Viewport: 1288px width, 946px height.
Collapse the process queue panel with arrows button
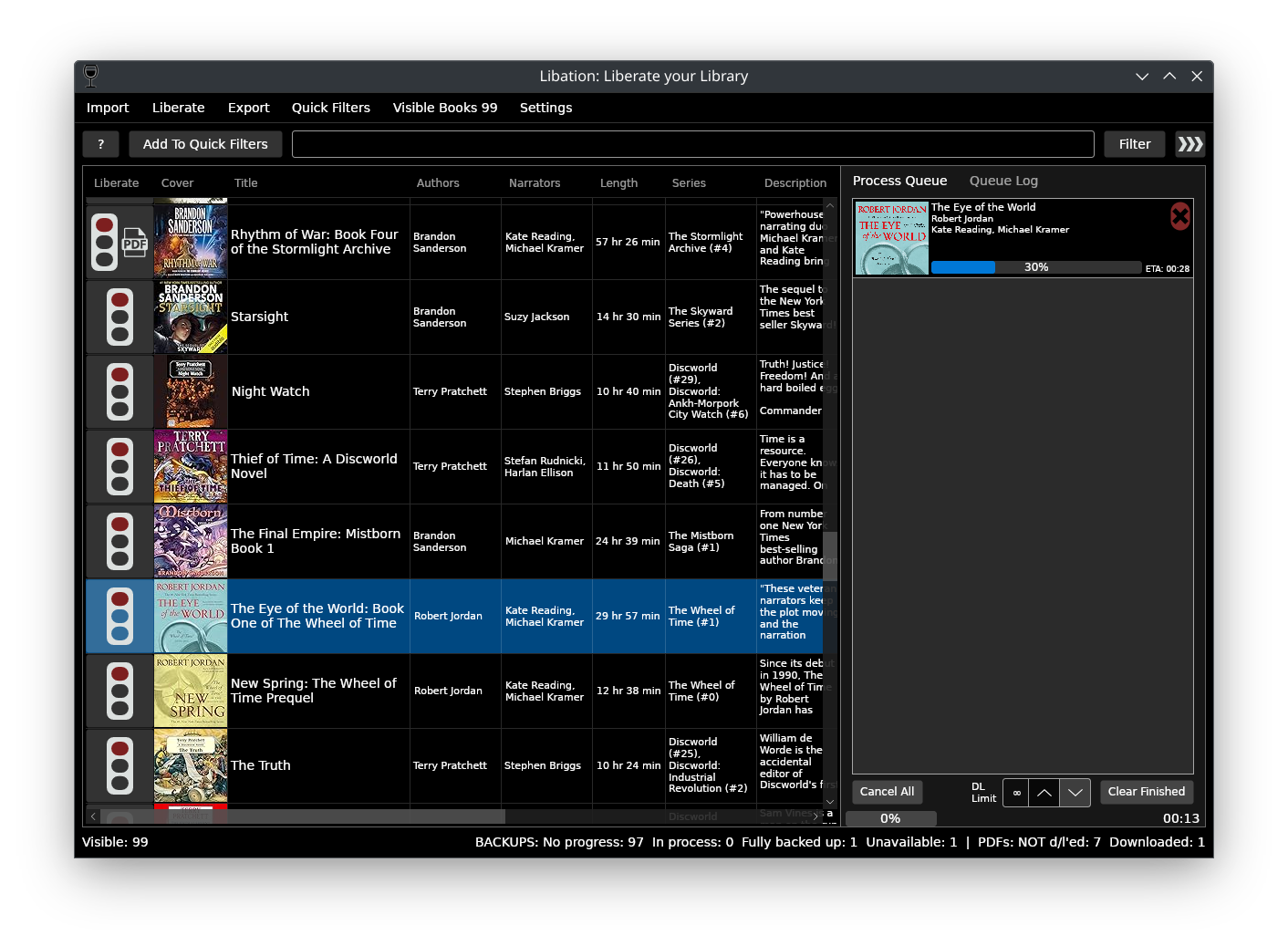point(1189,144)
